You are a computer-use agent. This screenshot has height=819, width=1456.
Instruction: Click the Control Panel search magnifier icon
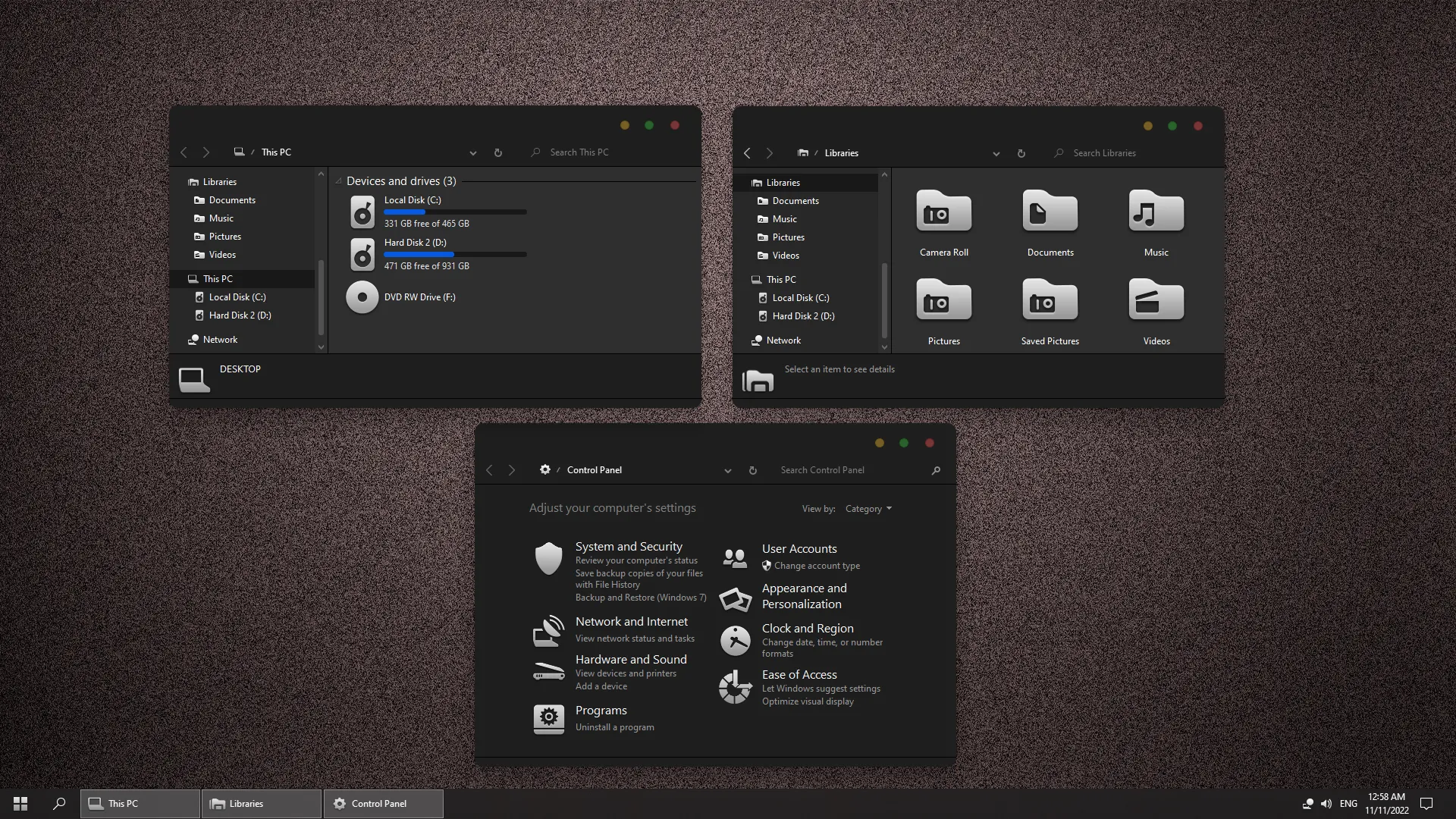coord(936,470)
